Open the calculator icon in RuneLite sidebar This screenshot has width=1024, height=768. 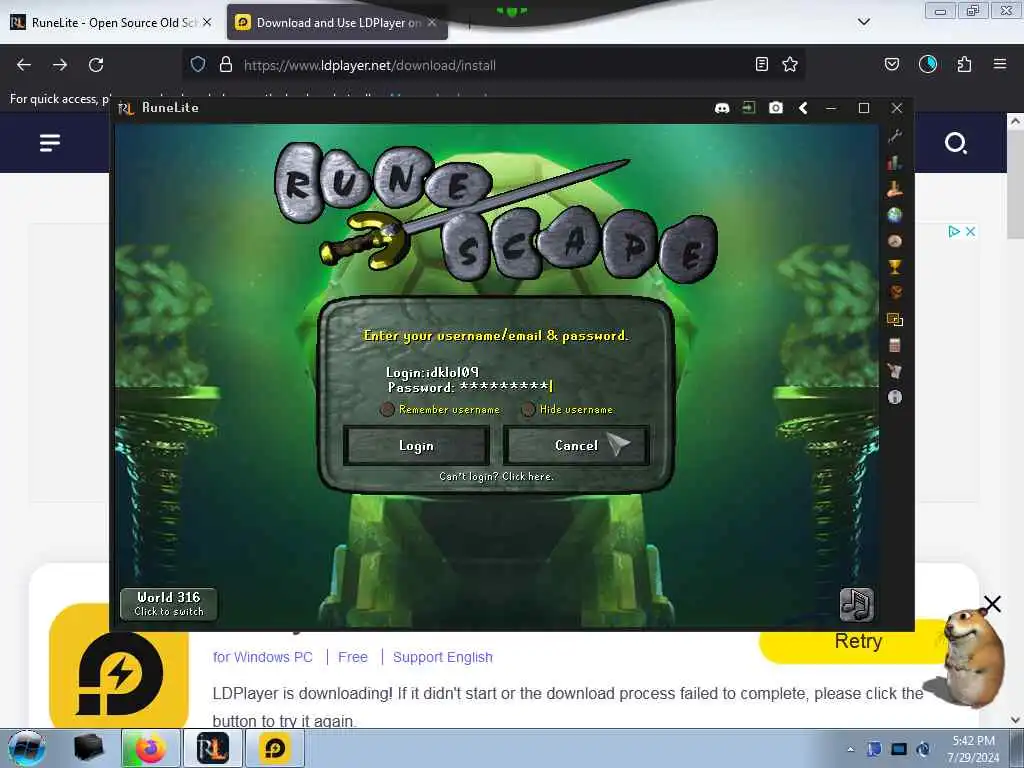click(895, 345)
